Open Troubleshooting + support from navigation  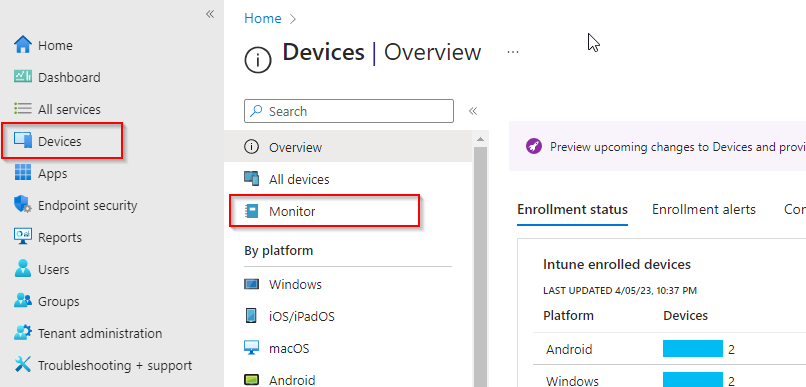tap(115, 365)
